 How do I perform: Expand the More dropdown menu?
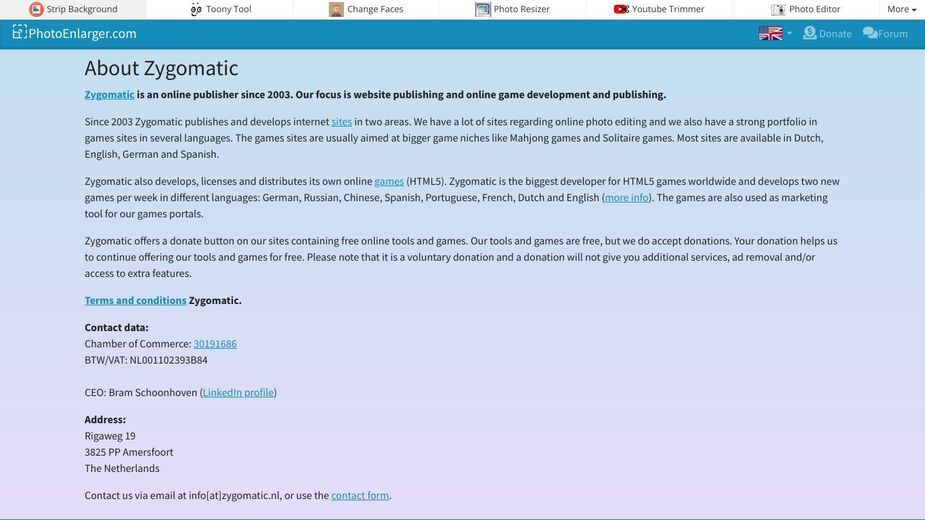click(x=901, y=9)
